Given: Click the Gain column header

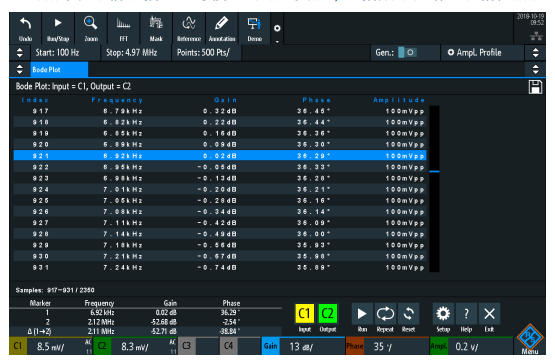Looking at the screenshot, I should (225, 100).
